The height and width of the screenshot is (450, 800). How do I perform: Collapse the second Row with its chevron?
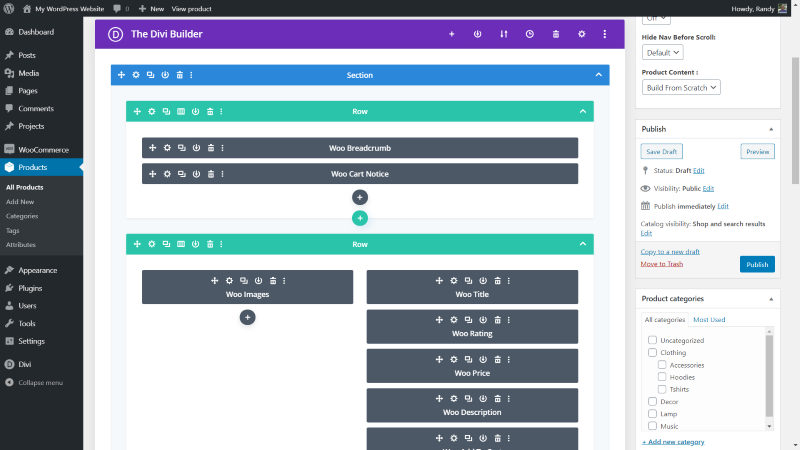583,244
